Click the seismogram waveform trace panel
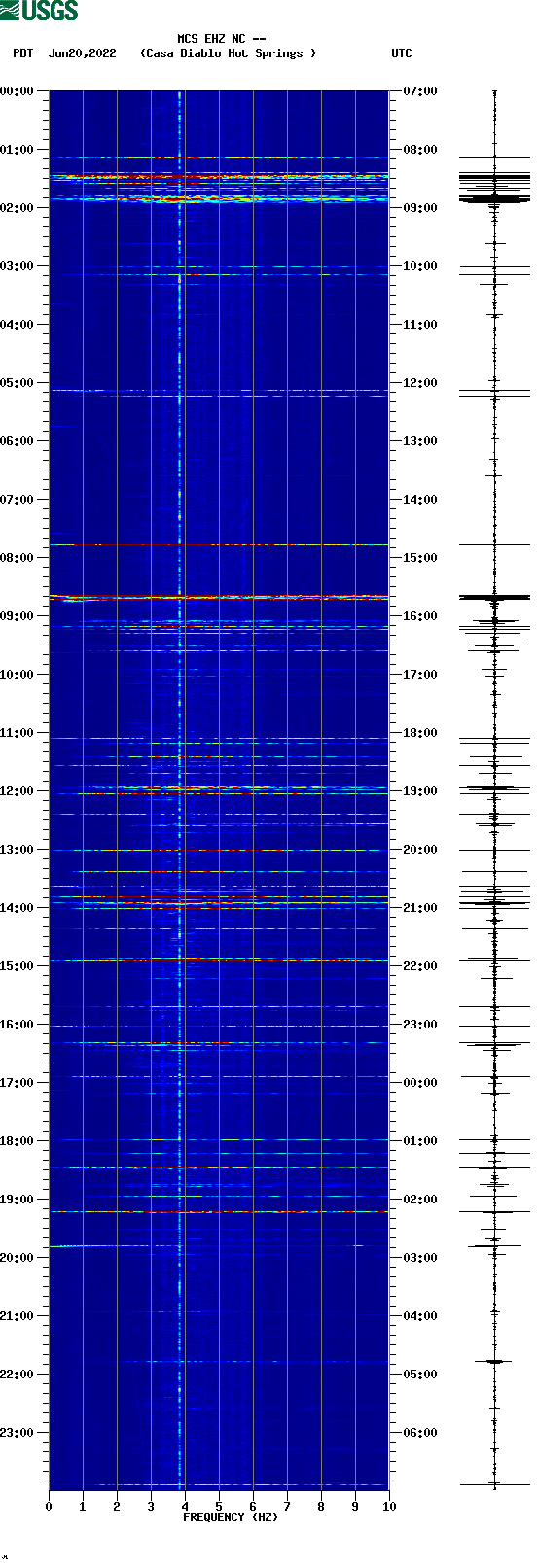 coord(494,790)
